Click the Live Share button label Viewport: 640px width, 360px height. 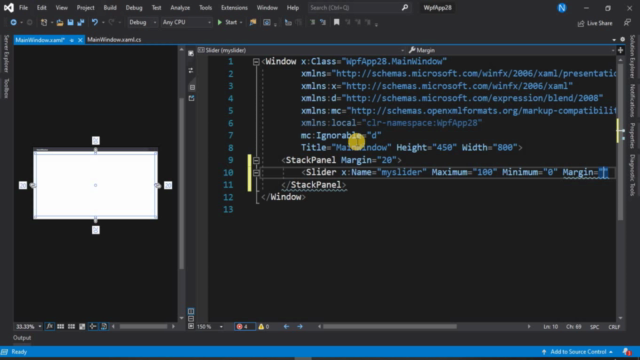(x=599, y=23)
